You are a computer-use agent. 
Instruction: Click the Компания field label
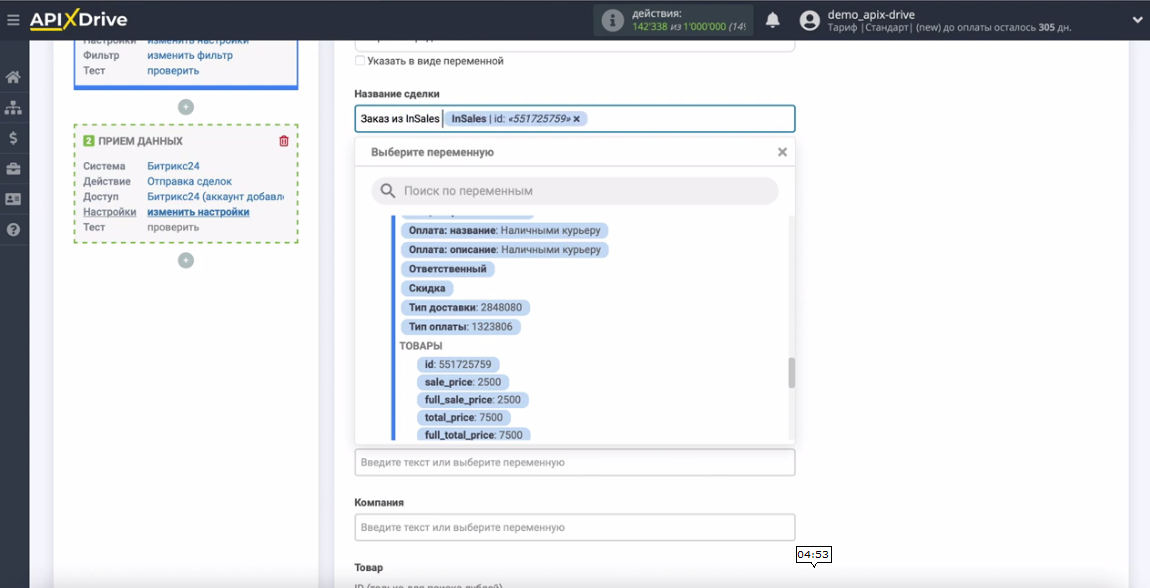coord(379,502)
